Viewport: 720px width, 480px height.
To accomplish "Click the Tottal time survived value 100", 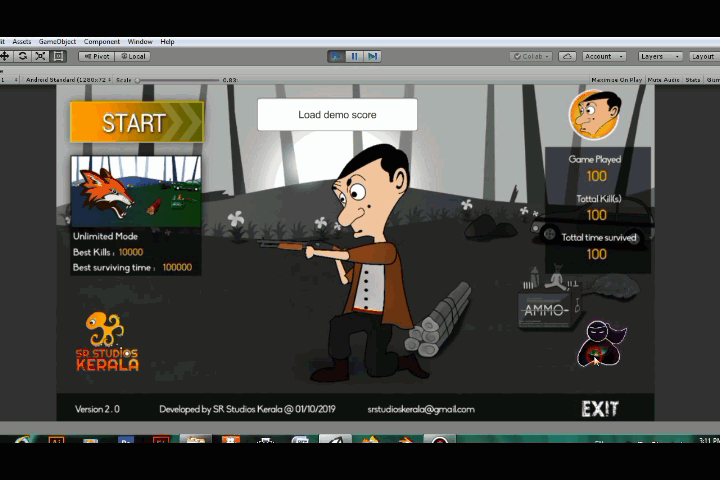I will [596, 254].
